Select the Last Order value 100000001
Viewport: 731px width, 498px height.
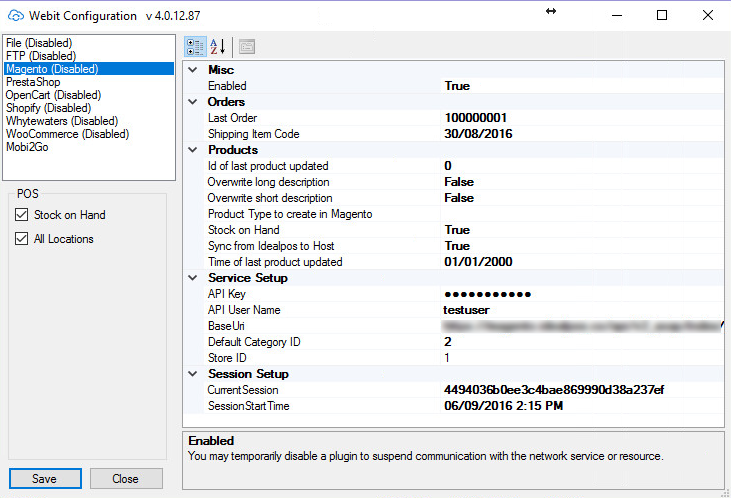(582, 118)
